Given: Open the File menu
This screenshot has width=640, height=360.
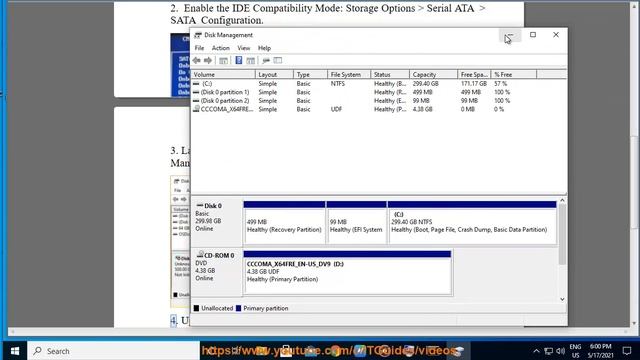Looking at the screenshot, I should click(x=199, y=48).
